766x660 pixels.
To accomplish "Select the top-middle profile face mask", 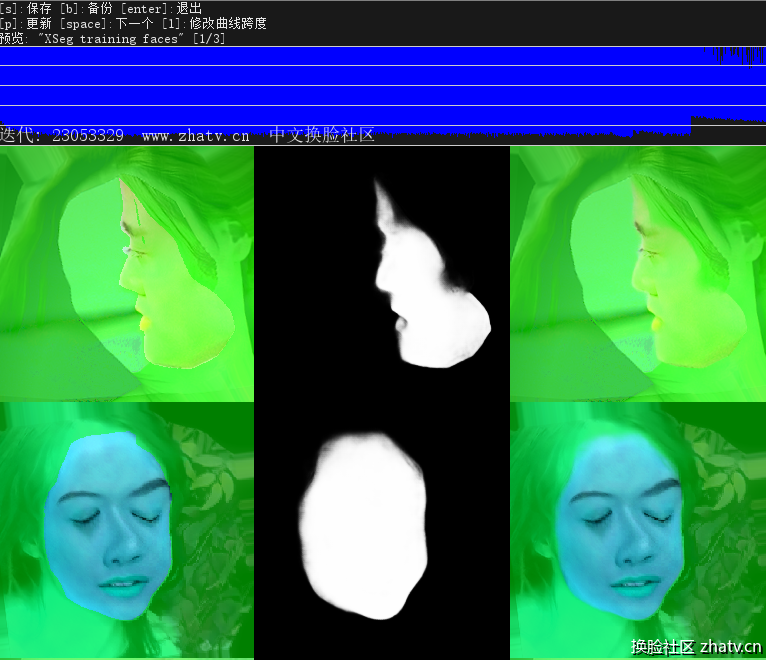I will 382,274.
